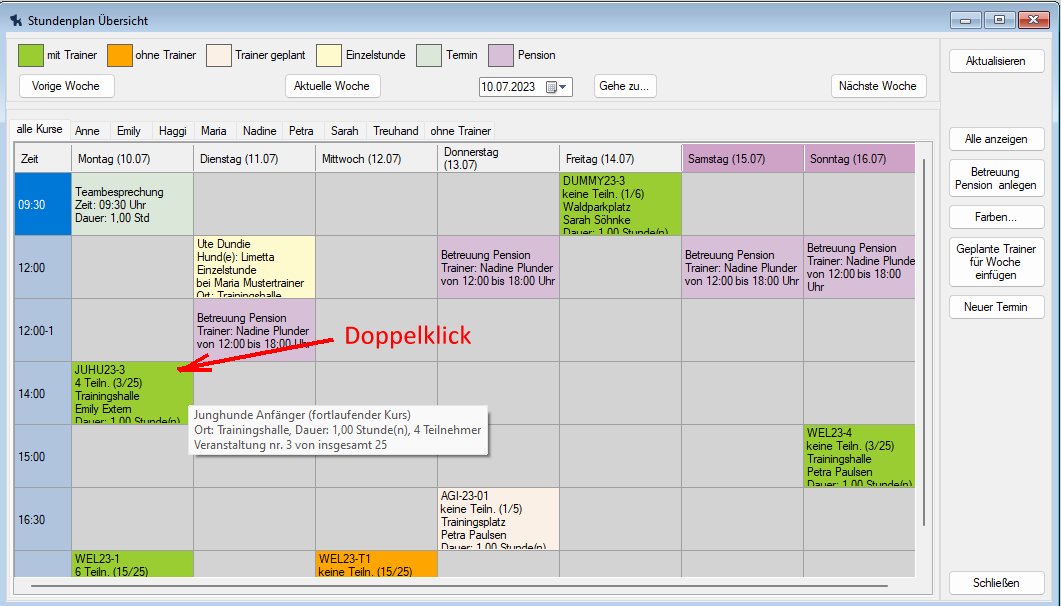Viewport: 1061px width, 606px height.
Task: Click the green 'mit Trainer' color swatch
Action: point(31,55)
